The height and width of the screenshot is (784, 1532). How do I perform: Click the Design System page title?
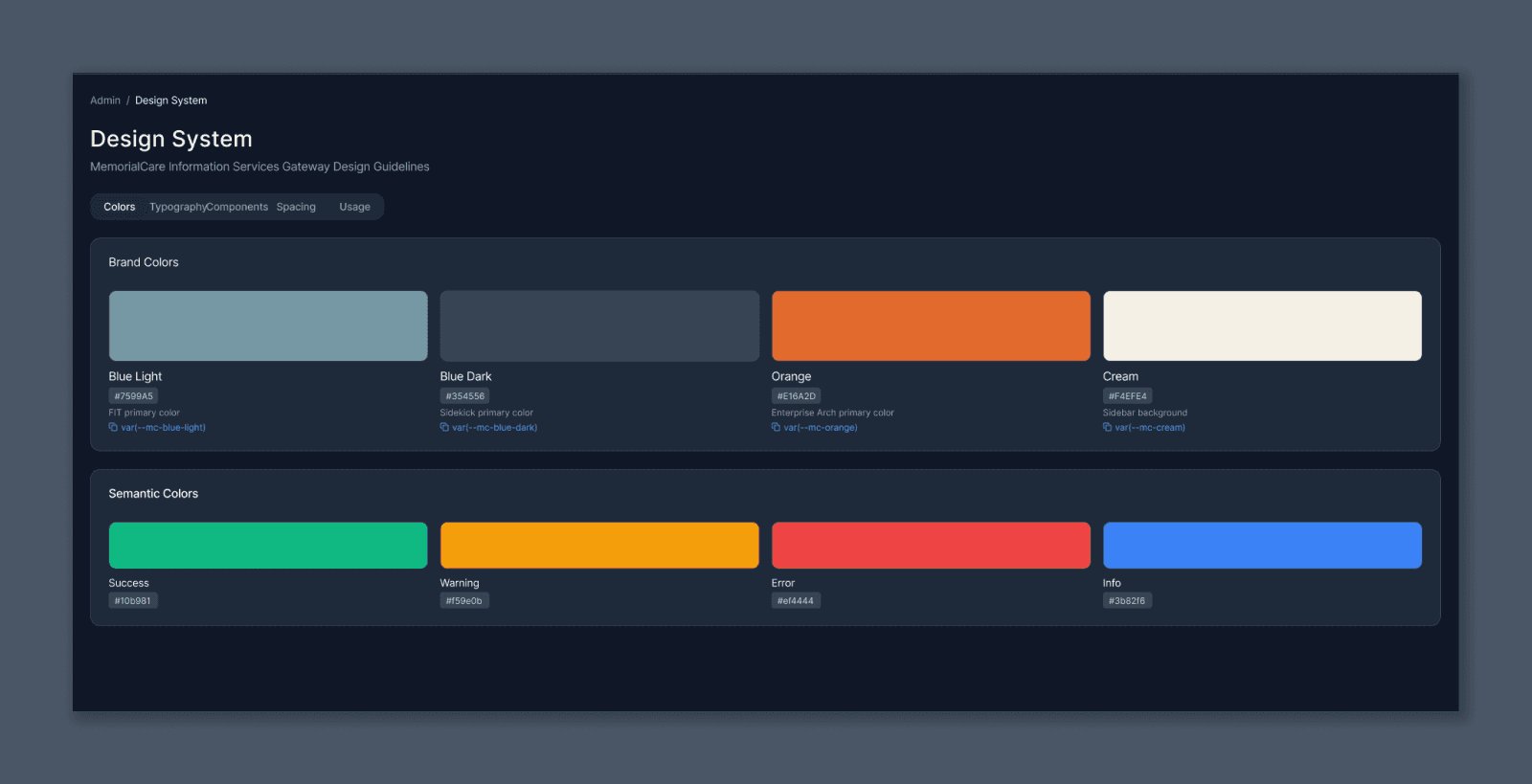171,139
